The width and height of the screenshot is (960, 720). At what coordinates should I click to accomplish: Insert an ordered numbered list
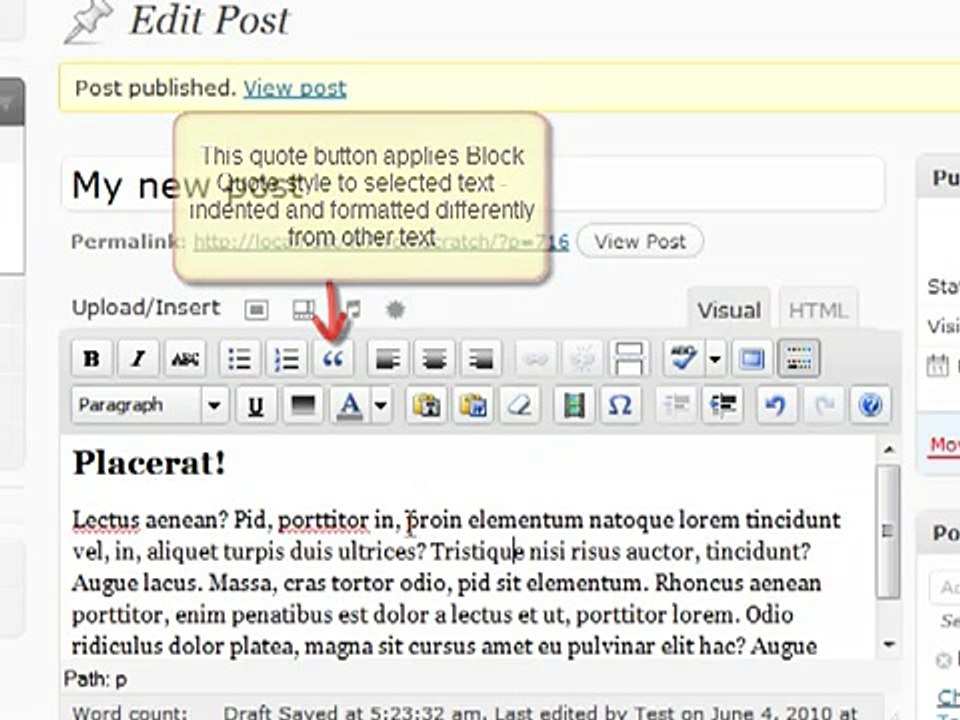pos(286,358)
